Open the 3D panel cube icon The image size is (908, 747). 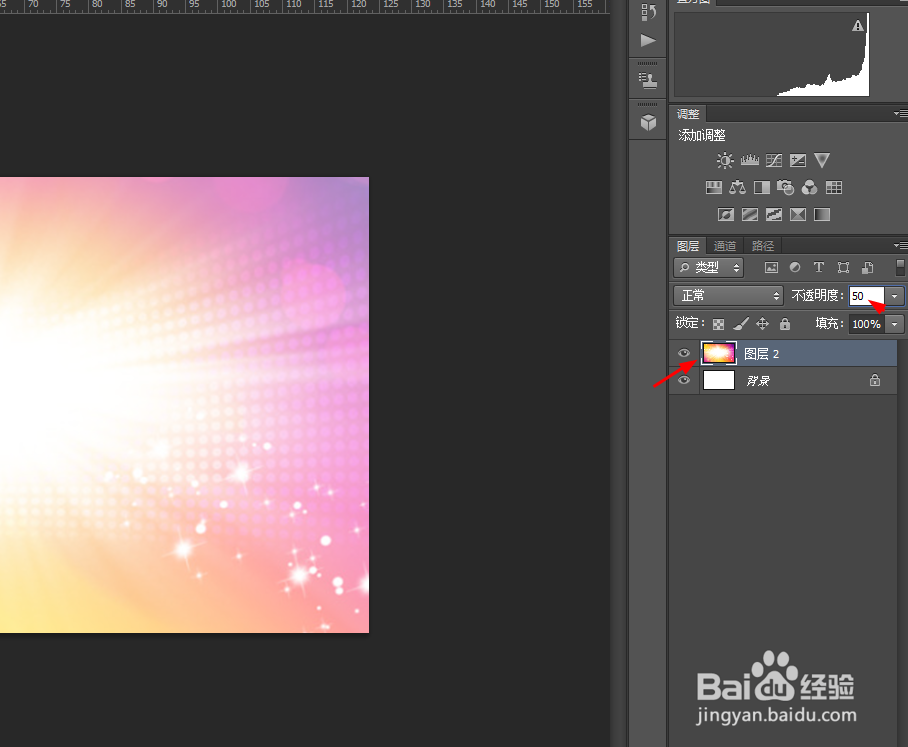tap(648, 122)
